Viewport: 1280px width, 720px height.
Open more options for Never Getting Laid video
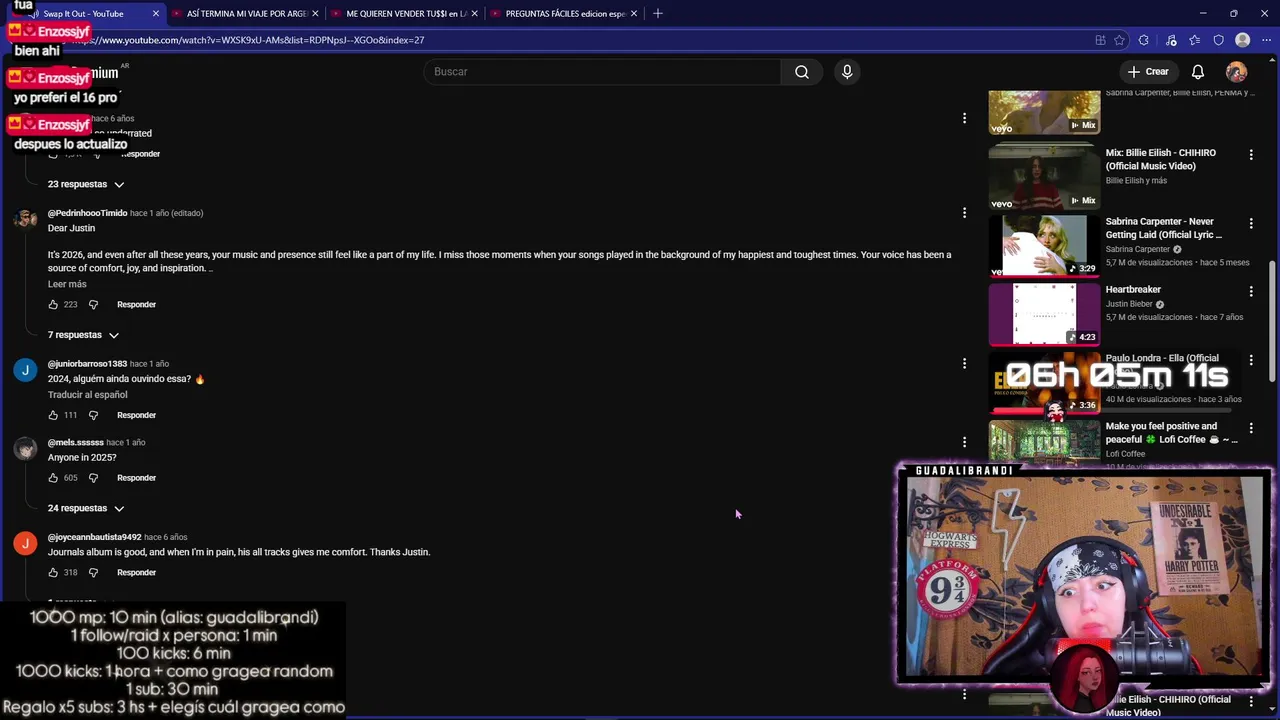click(x=1251, y=223)
